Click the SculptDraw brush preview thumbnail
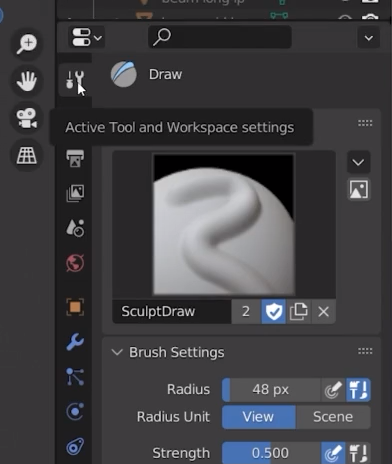Viewport: 392px width, 464px height. (x=224, y=225)
